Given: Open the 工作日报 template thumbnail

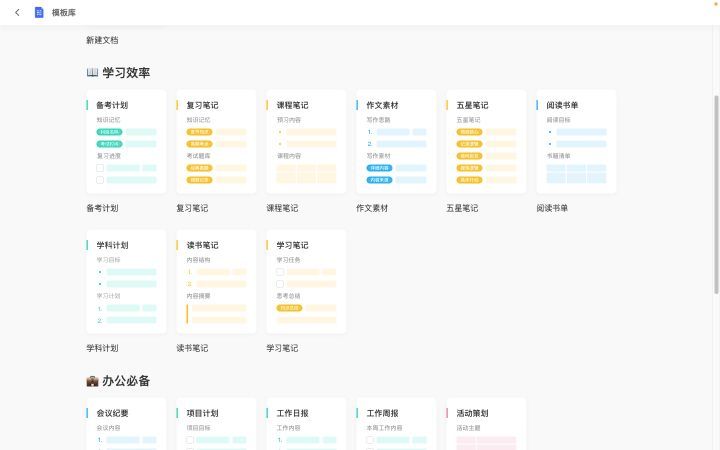Looking at the screenshot, I should [x=306, y=424].
